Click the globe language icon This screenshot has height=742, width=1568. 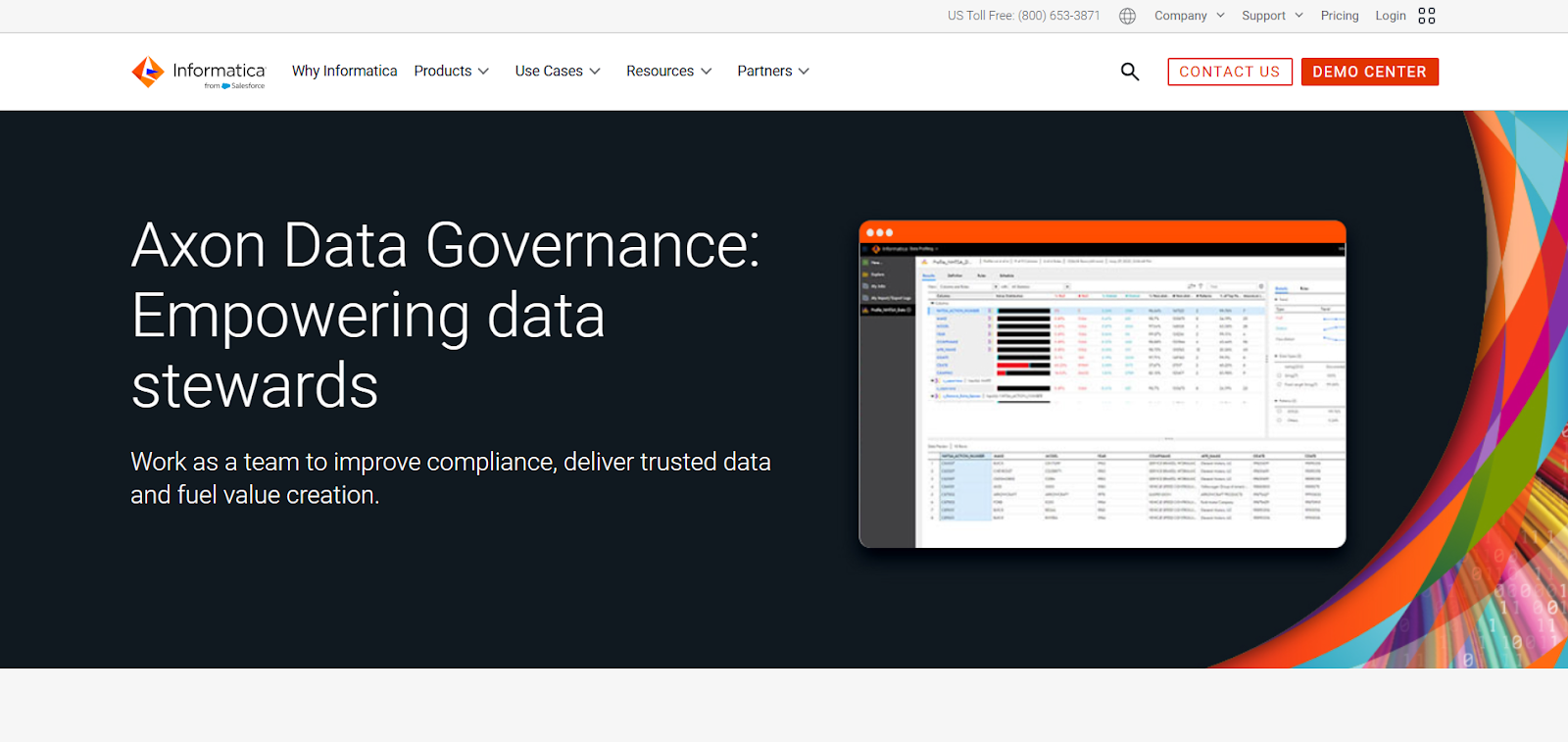click(x=1127, y=16)
